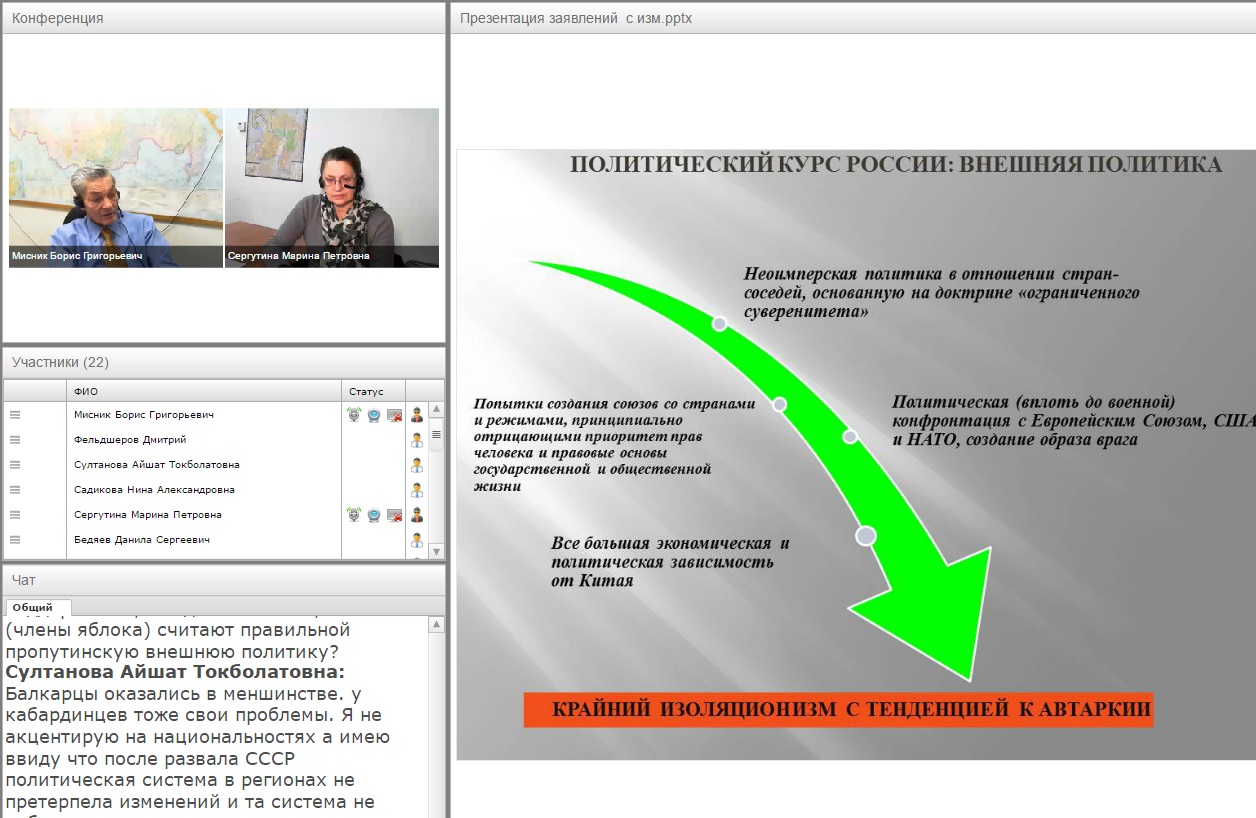Open row menu icon for Фельдшеров Дмитрий
Screen dimensions: 1256x818
[15, 440]
